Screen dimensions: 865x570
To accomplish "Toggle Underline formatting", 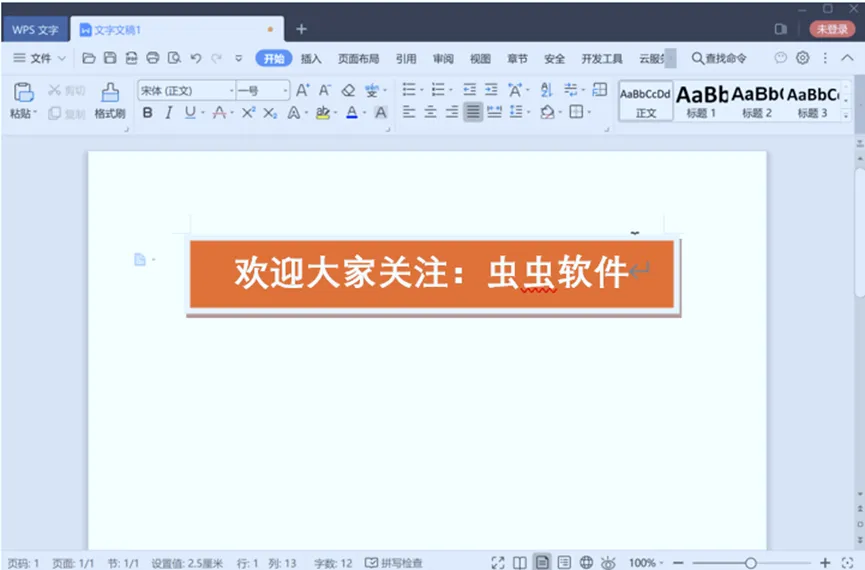I will pyautogui.click(x=190, y=113).
